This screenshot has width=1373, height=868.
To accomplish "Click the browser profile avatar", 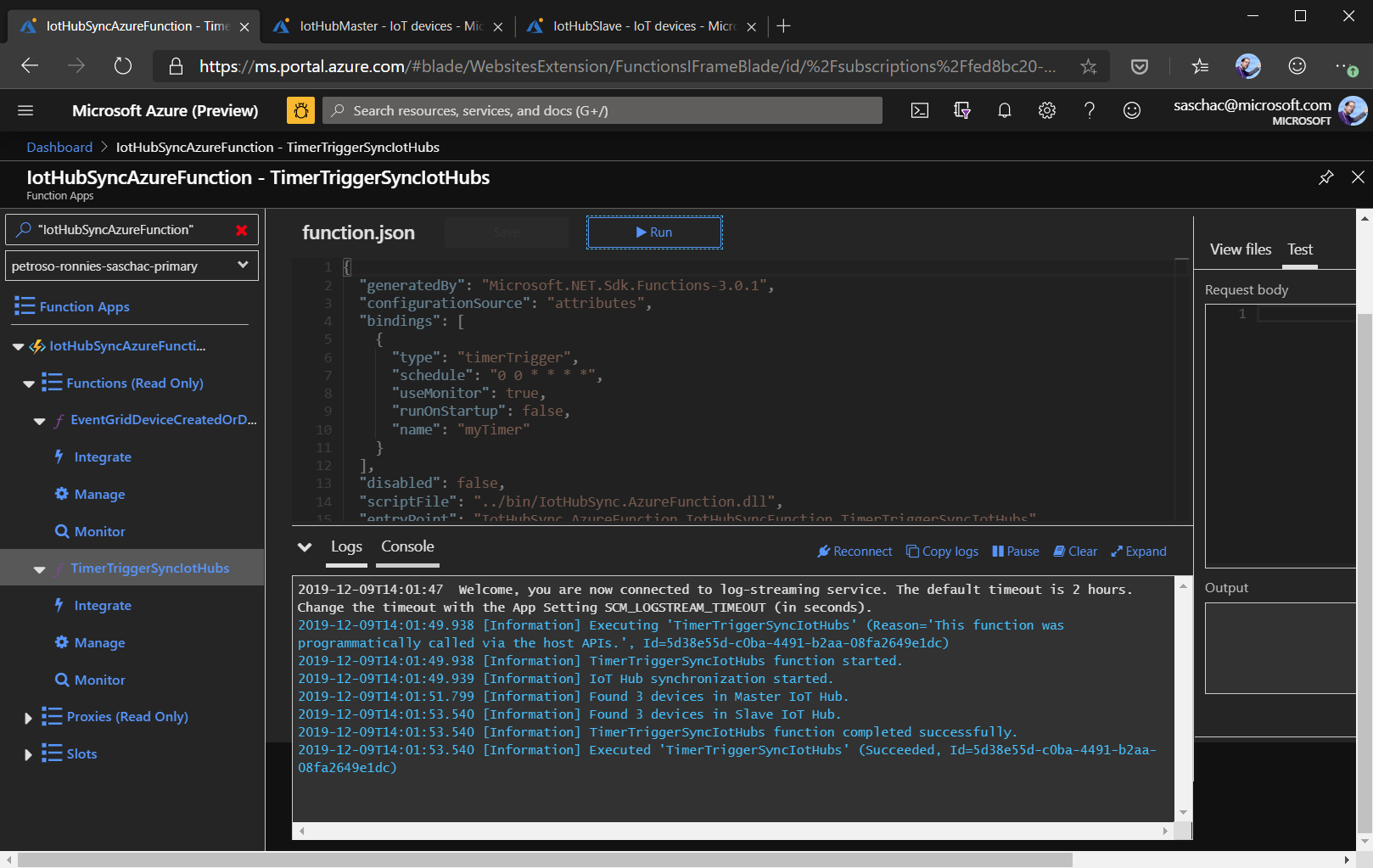I will (x=1248, y=66).
